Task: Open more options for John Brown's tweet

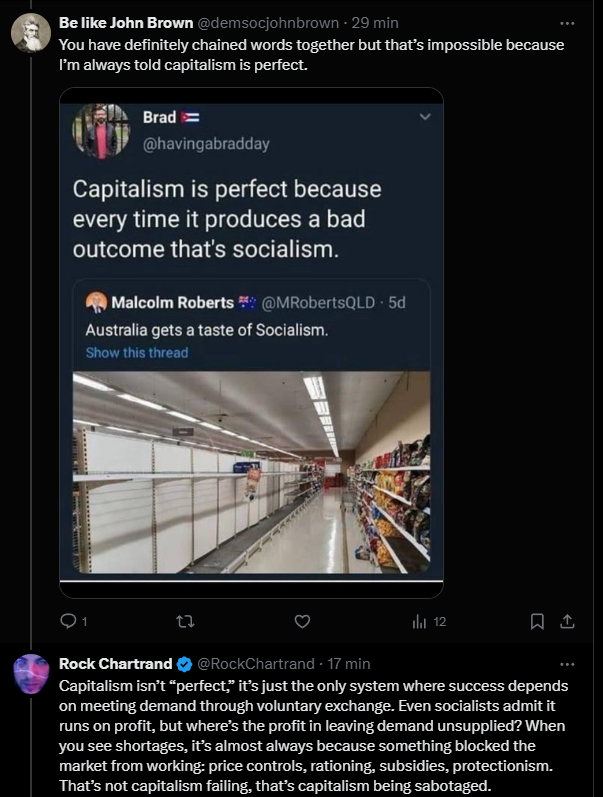Action: tap(567, 22)
